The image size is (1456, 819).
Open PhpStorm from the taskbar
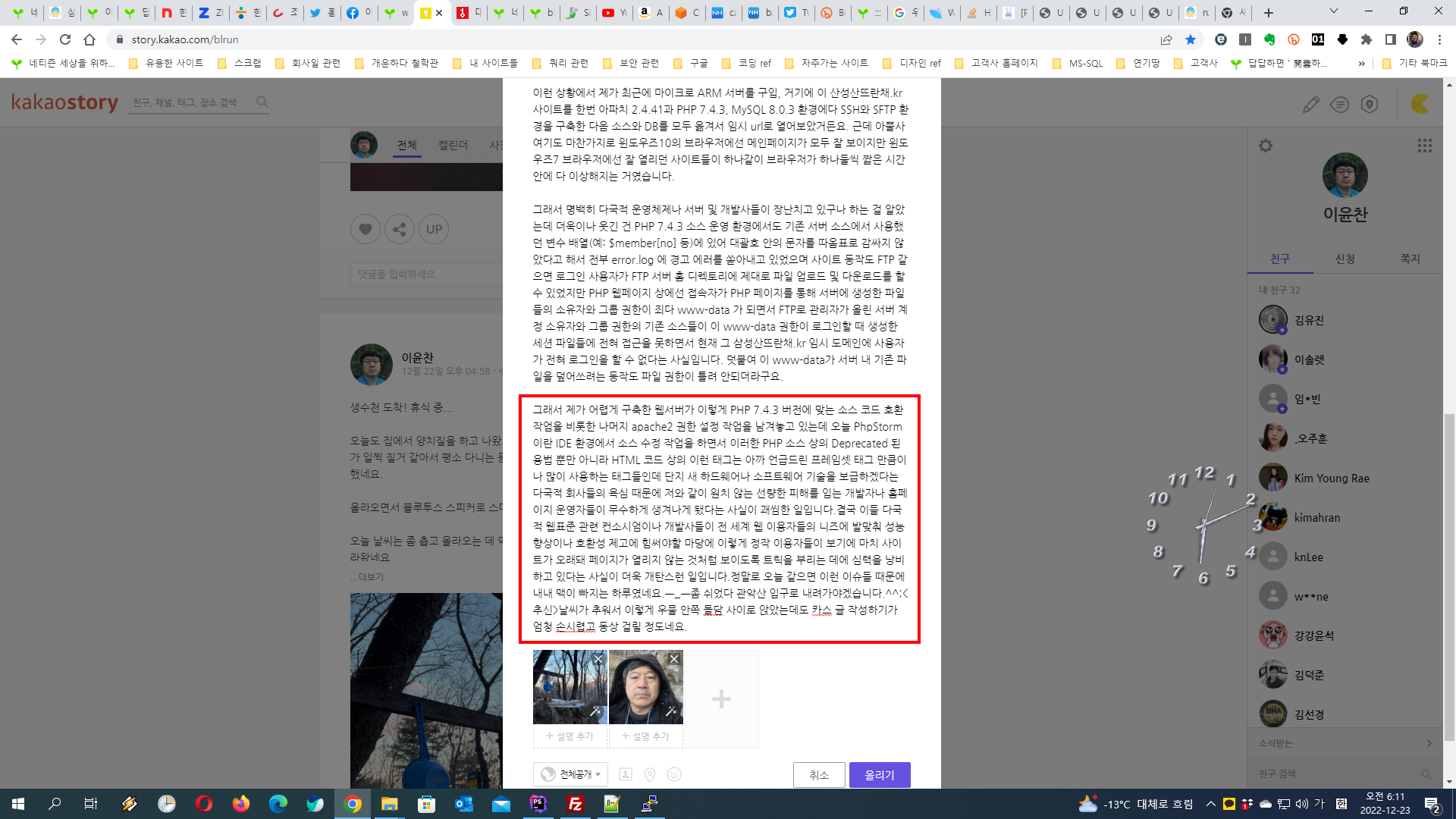(538, 804)
